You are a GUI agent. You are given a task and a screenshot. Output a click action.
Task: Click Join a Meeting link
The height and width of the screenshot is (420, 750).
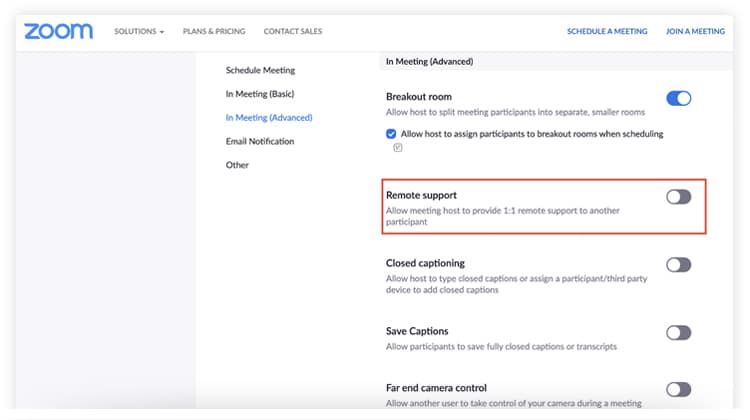[x=695, y=32]
